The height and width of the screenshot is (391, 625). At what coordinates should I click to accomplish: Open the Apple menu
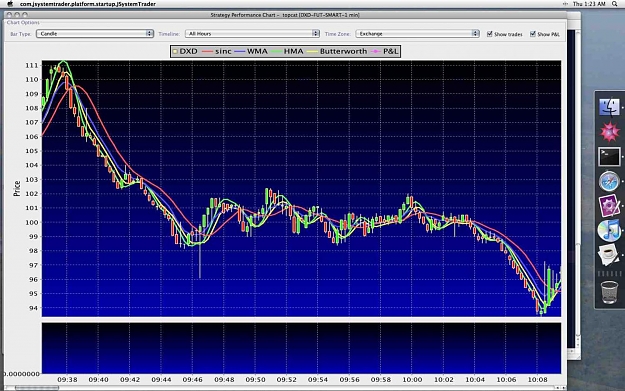click(10, 4)
